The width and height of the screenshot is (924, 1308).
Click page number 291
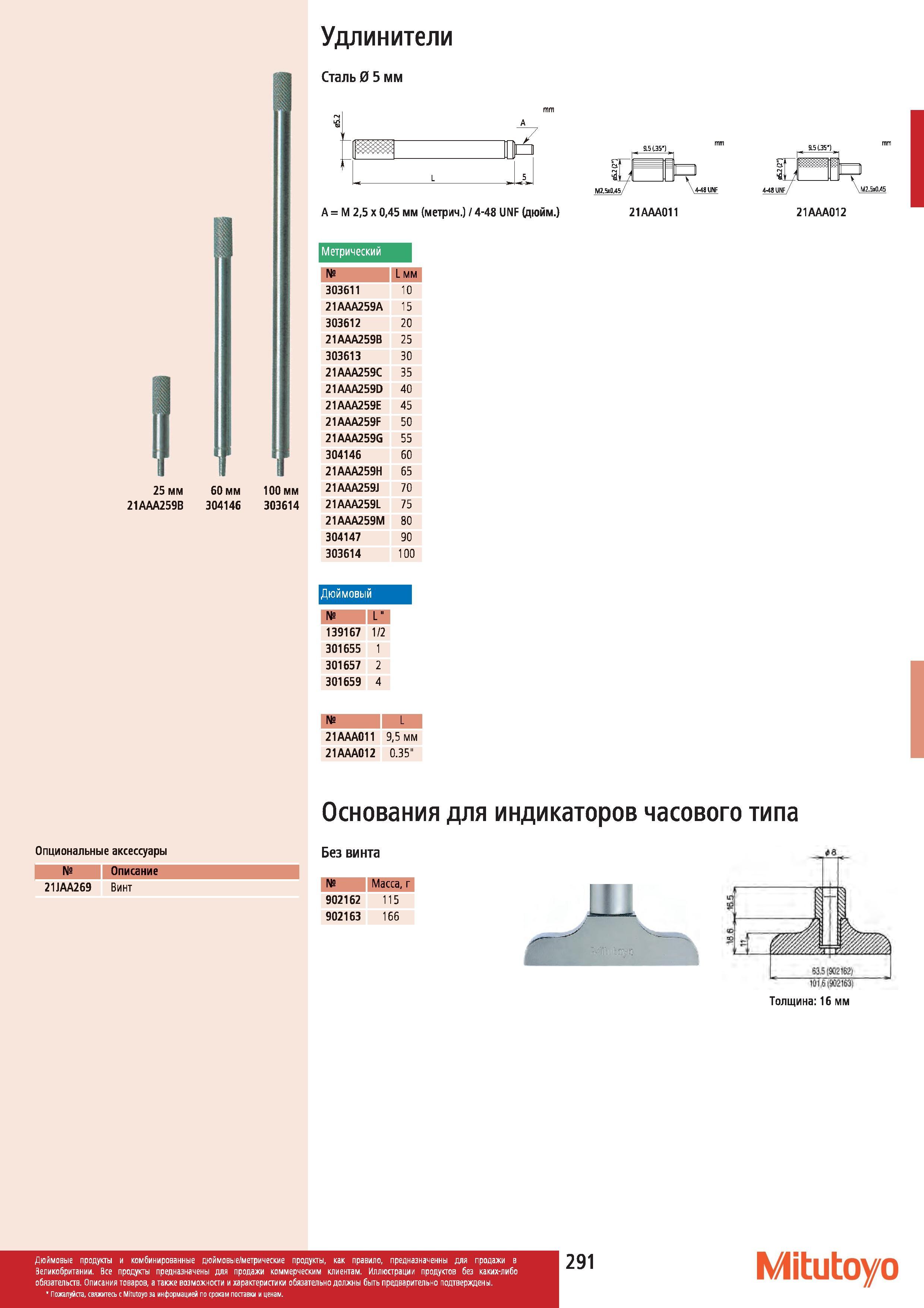[x=580, y=1263]
